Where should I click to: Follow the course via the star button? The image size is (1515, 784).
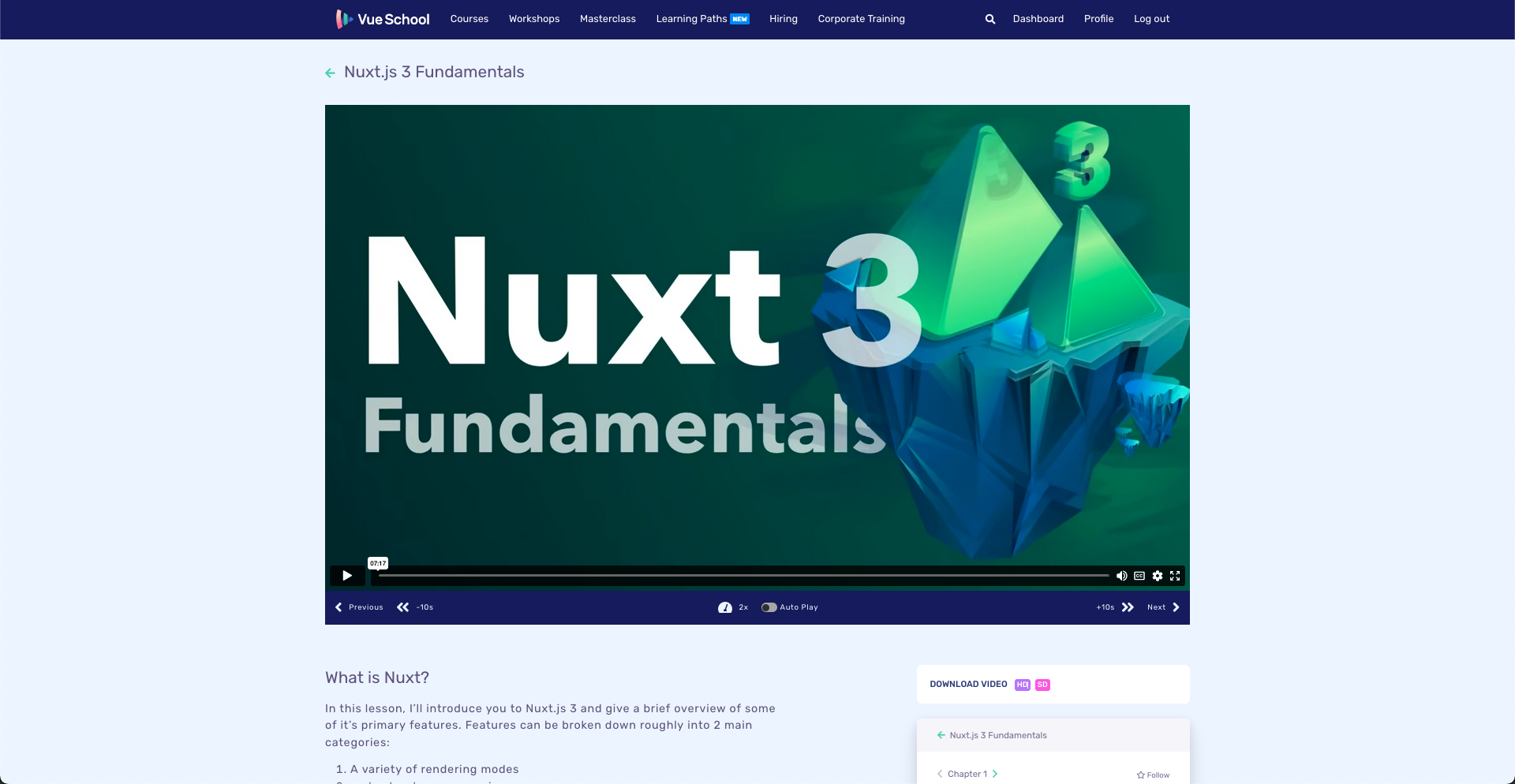pyautogui.click(x=1153, y=775)
